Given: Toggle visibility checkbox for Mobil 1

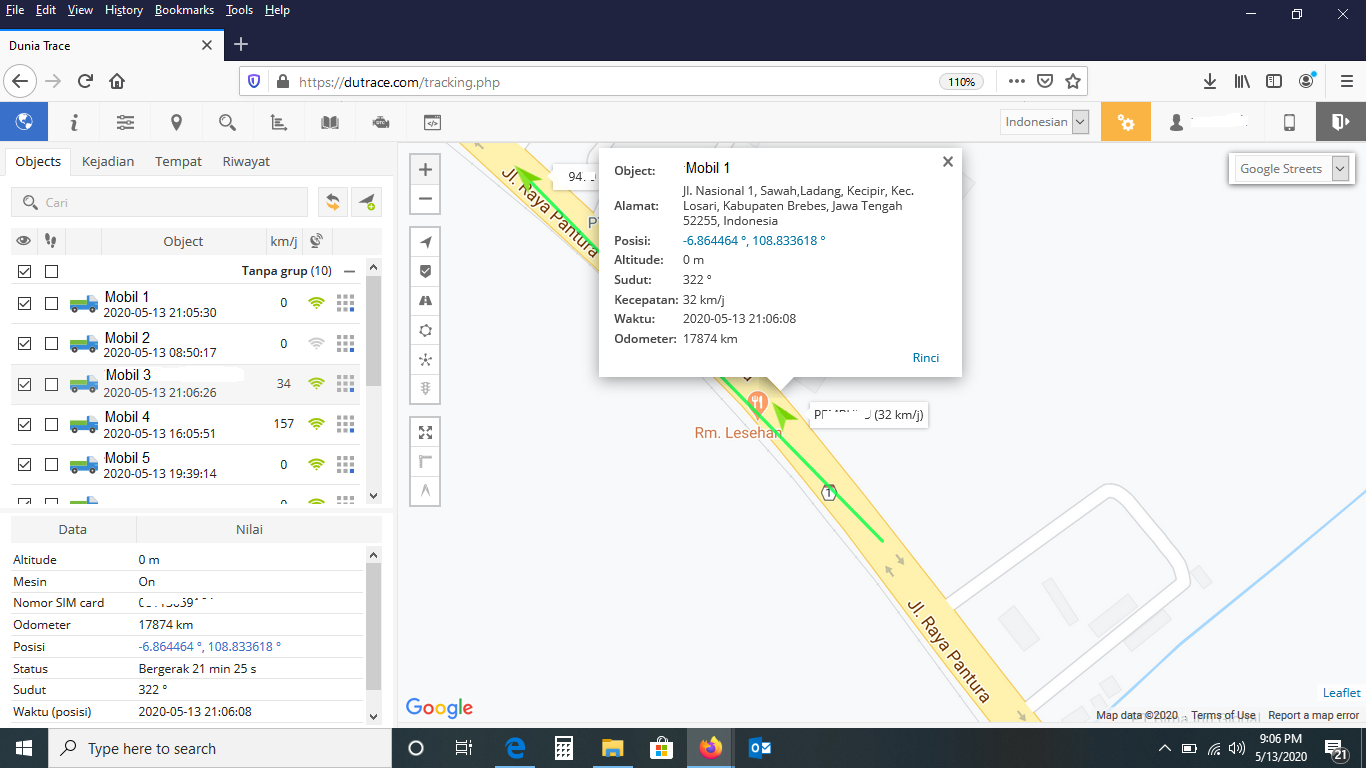Looking at the screenshot, I should (25, 303).
